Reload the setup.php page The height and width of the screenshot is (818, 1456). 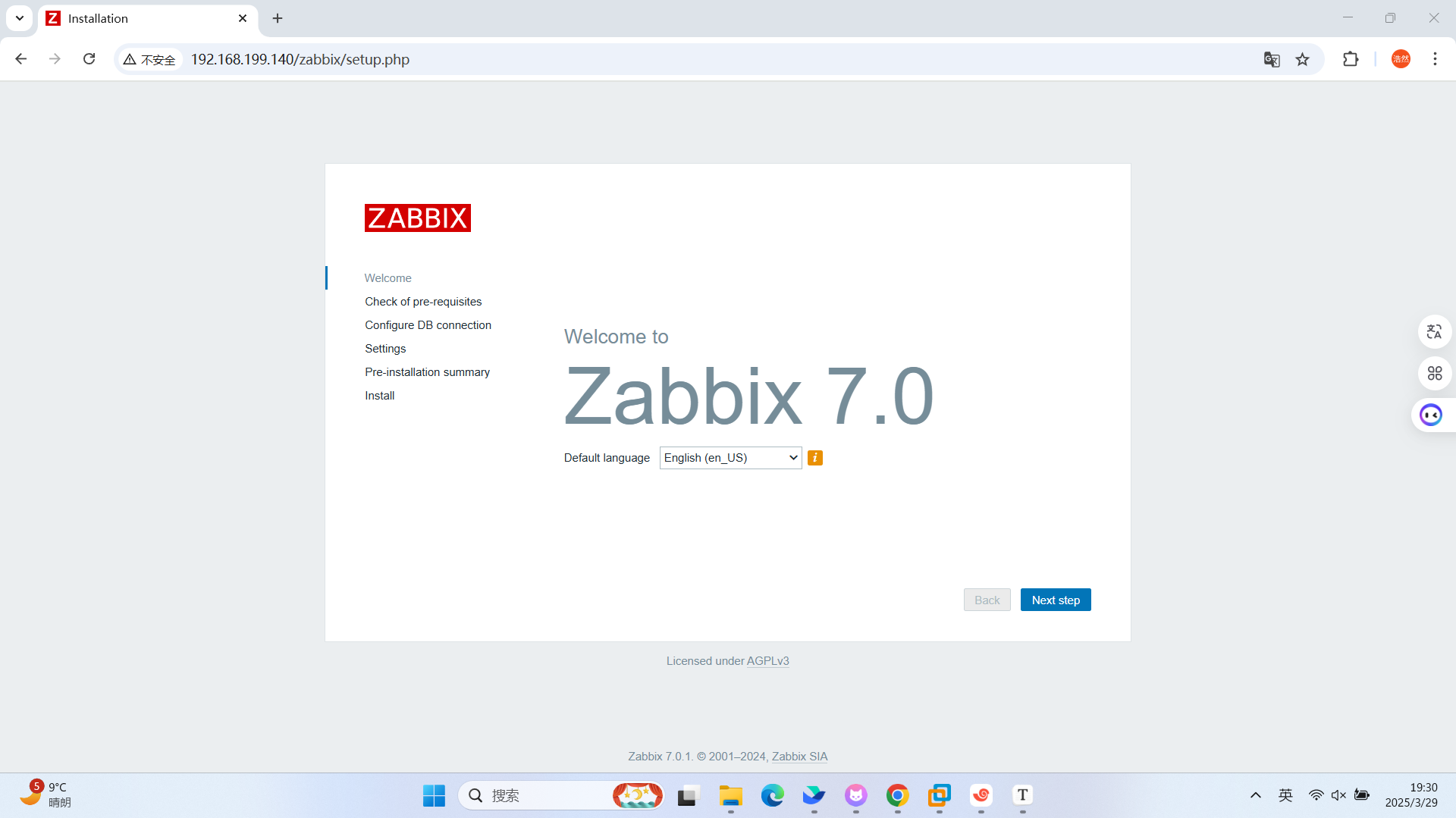pyautogui.click(x=89, y=59)
